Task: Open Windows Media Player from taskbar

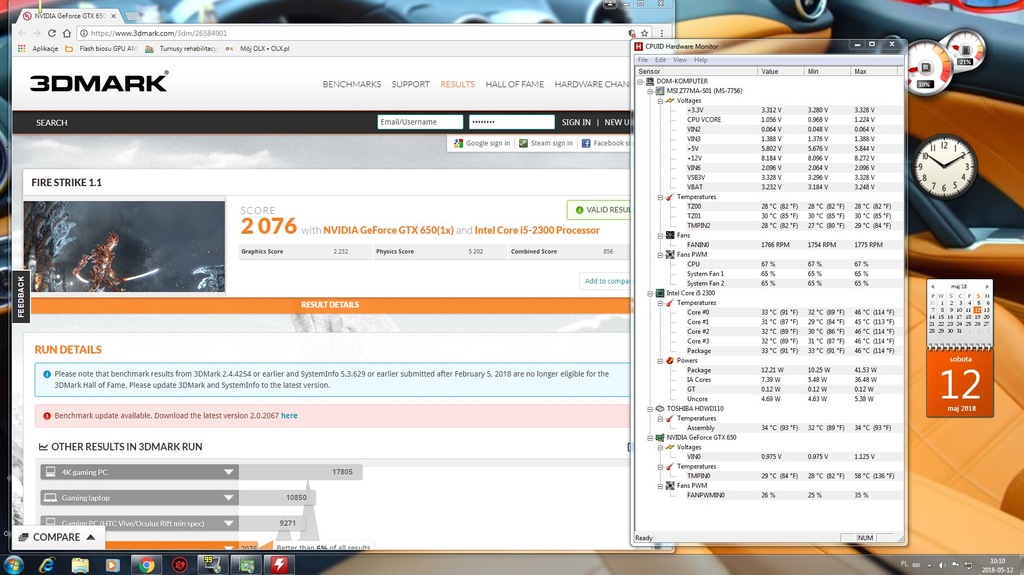Action: [x=112, y=565]
